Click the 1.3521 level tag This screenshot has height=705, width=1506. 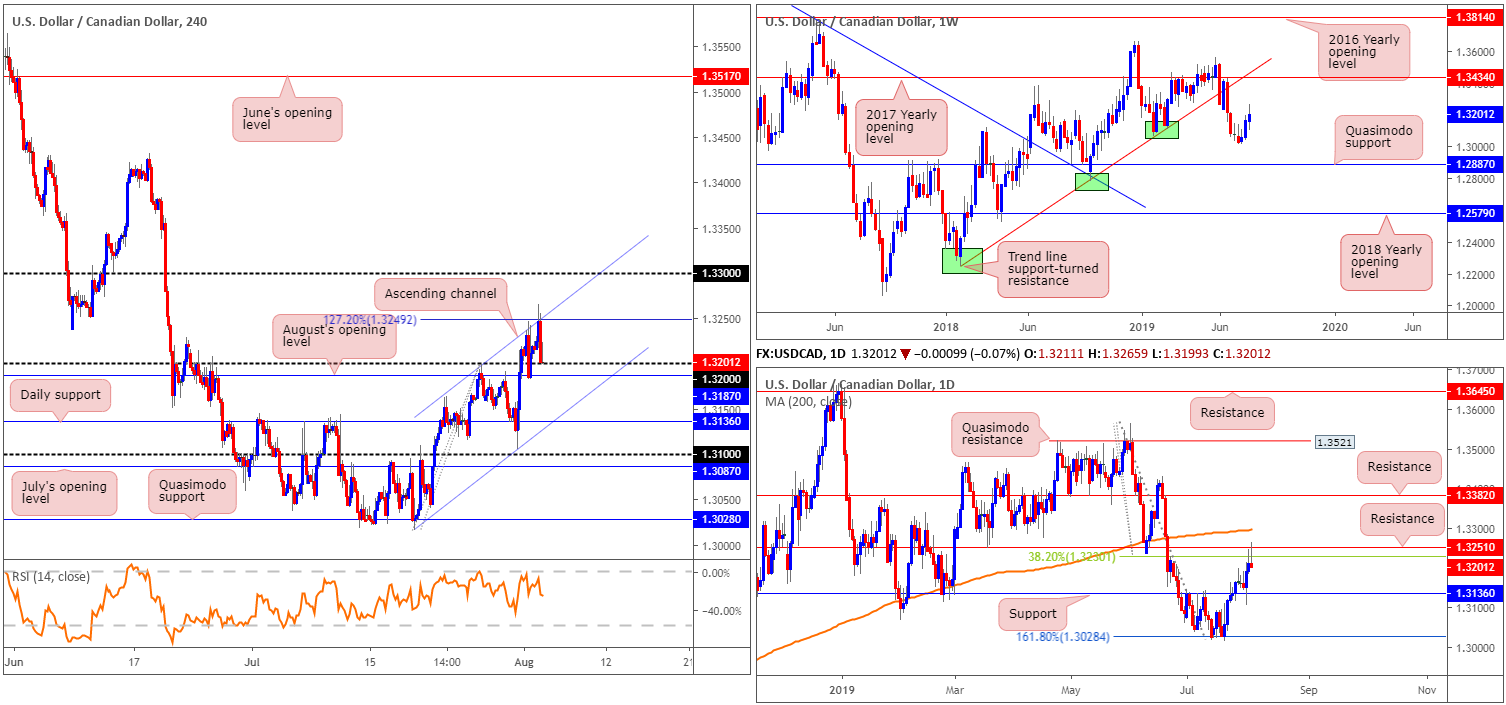pos(1336,441)
